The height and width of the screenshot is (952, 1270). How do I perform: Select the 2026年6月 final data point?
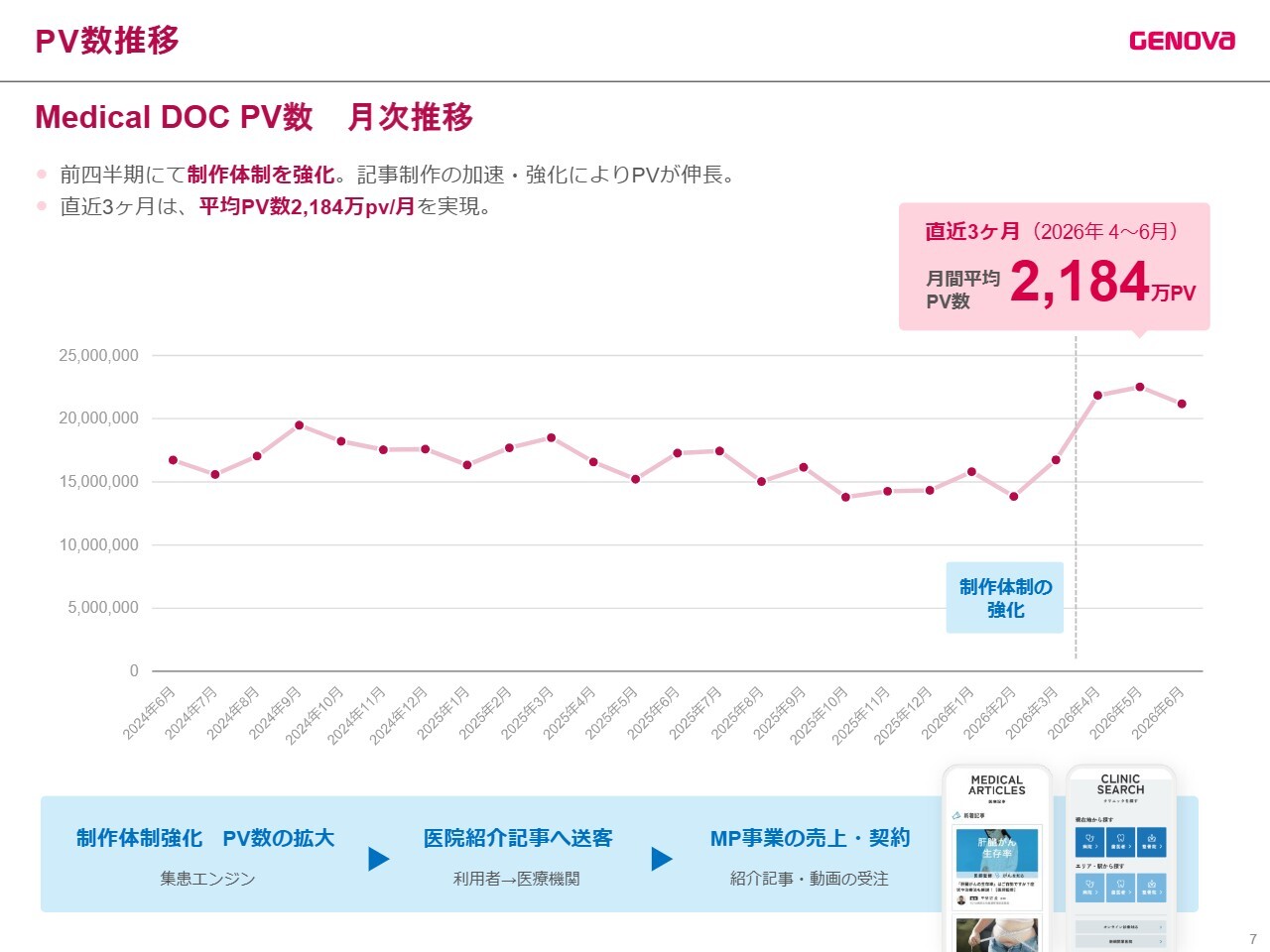pyautogui.click(x=1182, y=404)
